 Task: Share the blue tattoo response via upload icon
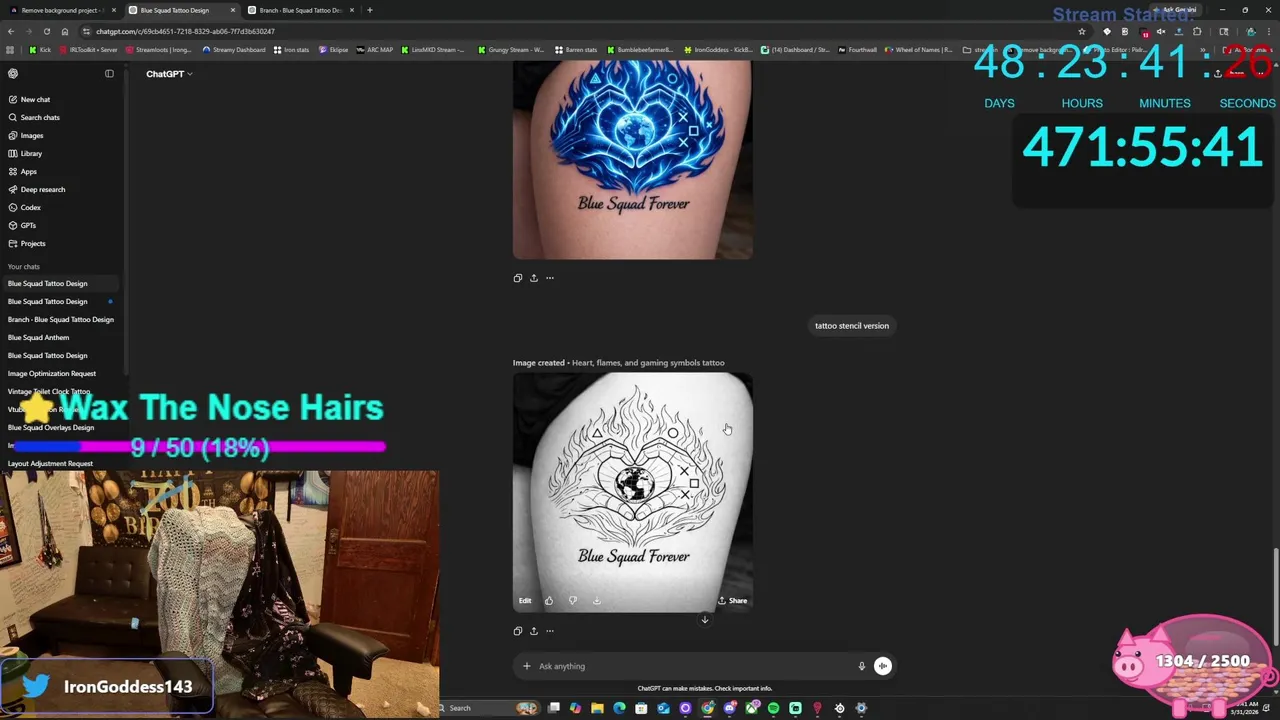point(533,278)
